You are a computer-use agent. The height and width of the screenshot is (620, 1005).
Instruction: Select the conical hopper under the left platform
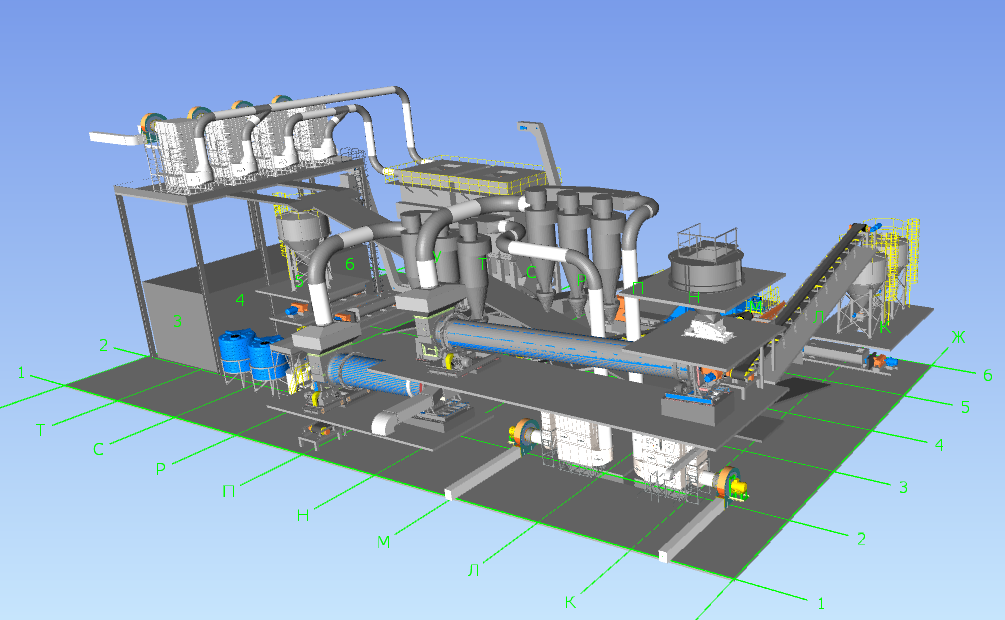coord(303,235)
